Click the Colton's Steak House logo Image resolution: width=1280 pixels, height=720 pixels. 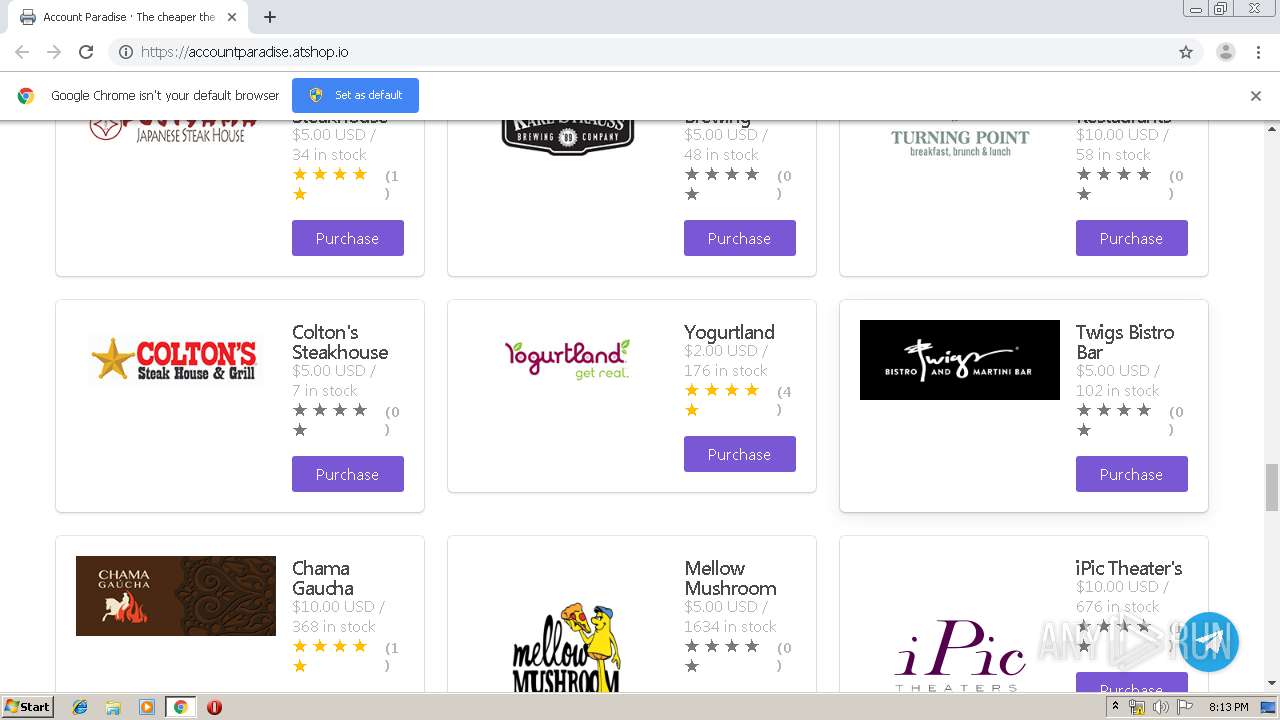174,360
